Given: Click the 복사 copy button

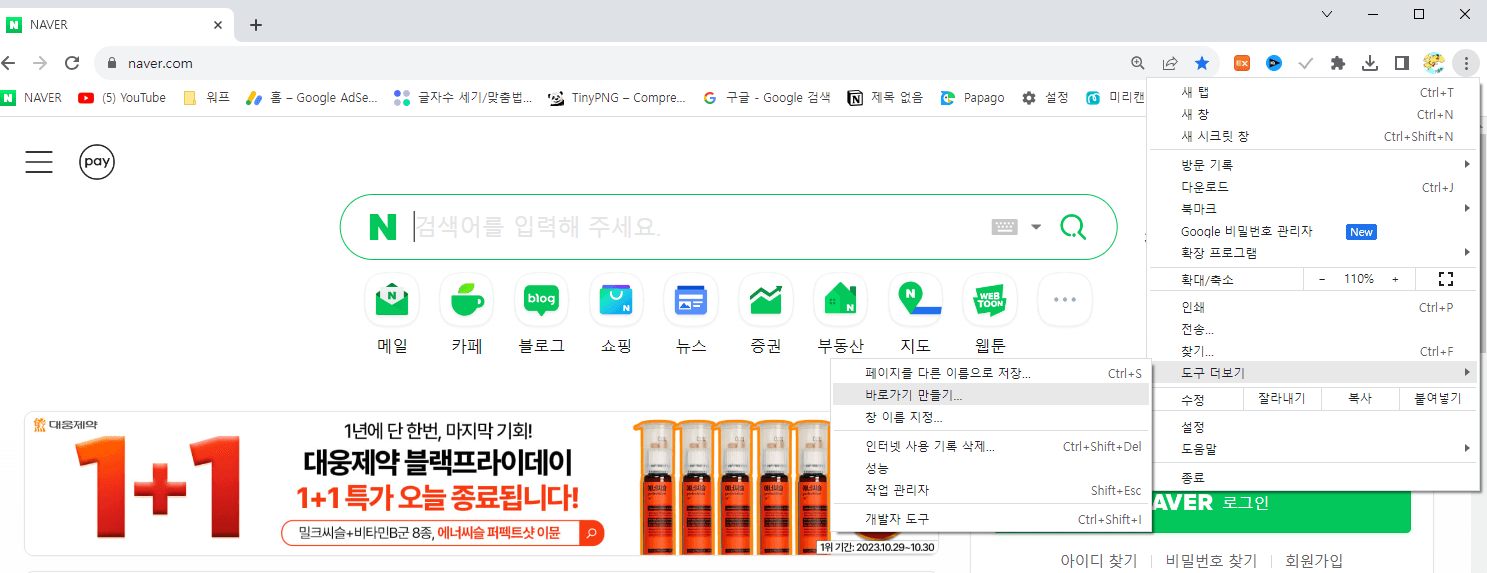Looking at the screenshot, I should click(1359, 399).
